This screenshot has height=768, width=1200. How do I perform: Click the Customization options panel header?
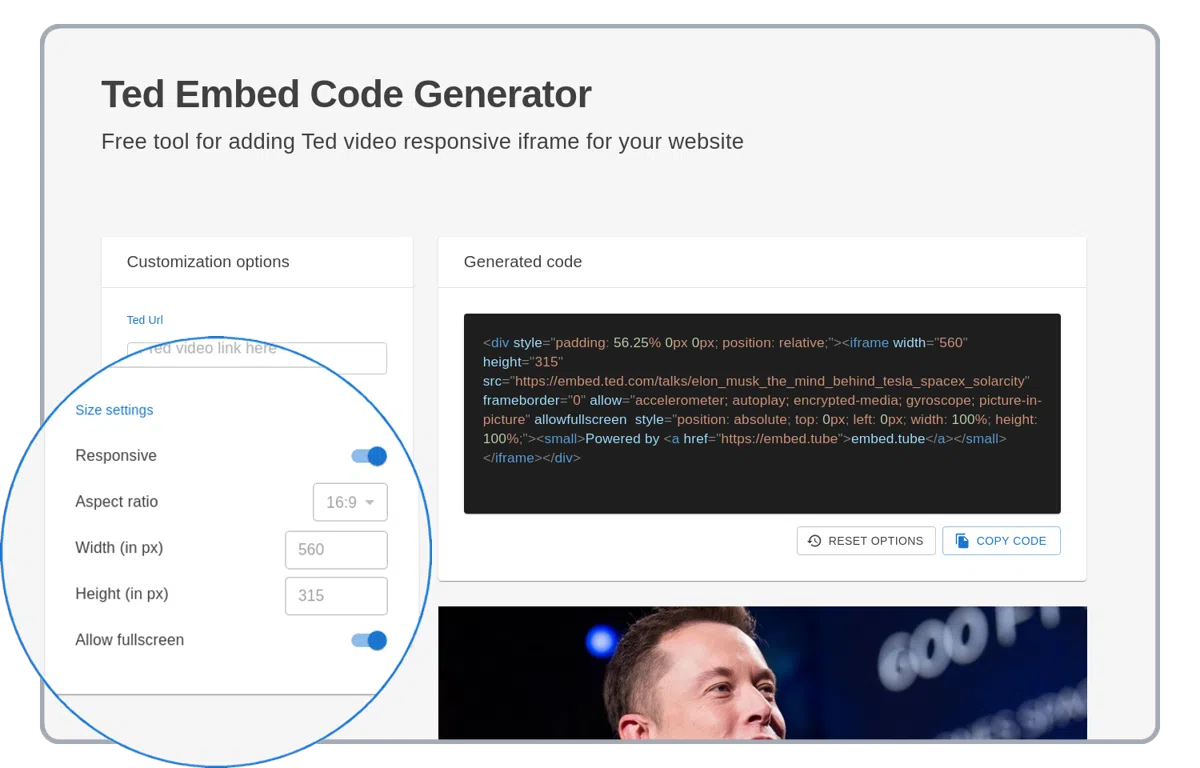point(208,262)
